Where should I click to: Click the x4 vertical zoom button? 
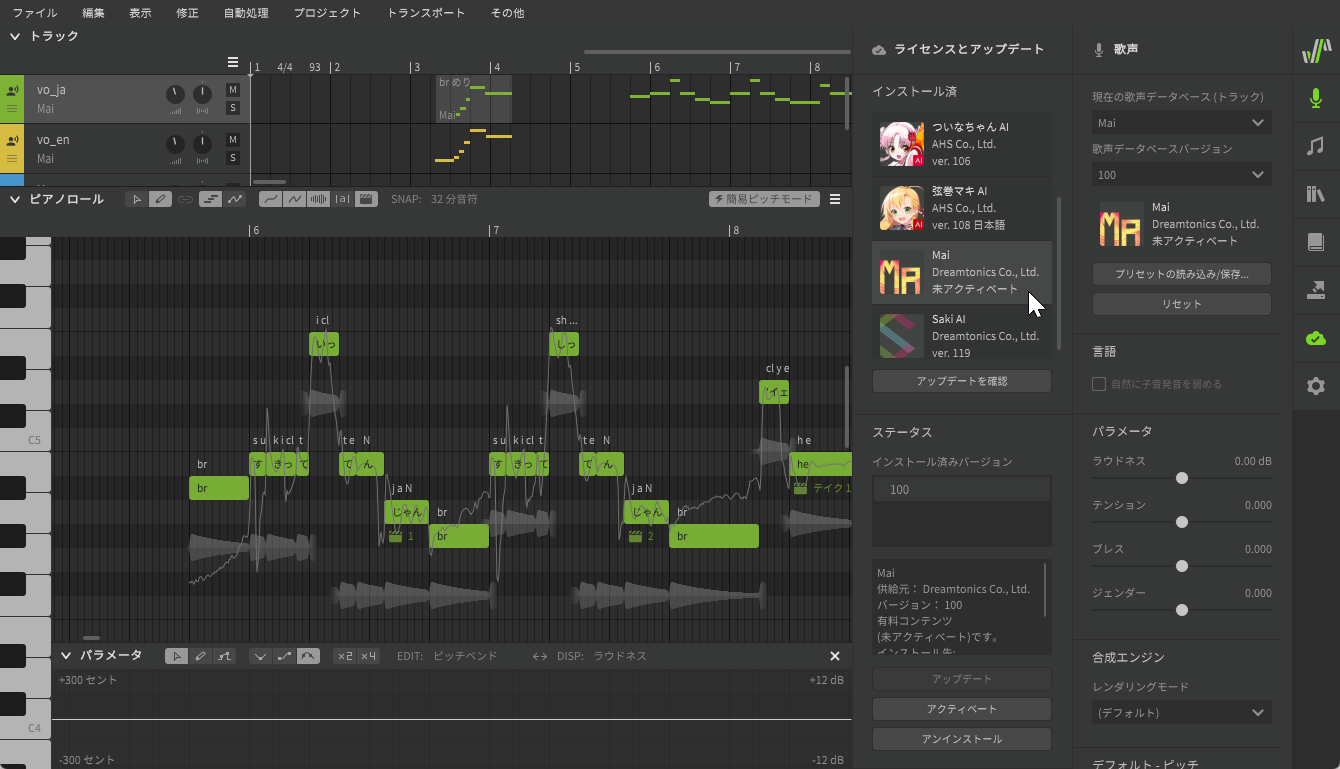(369, 656)
